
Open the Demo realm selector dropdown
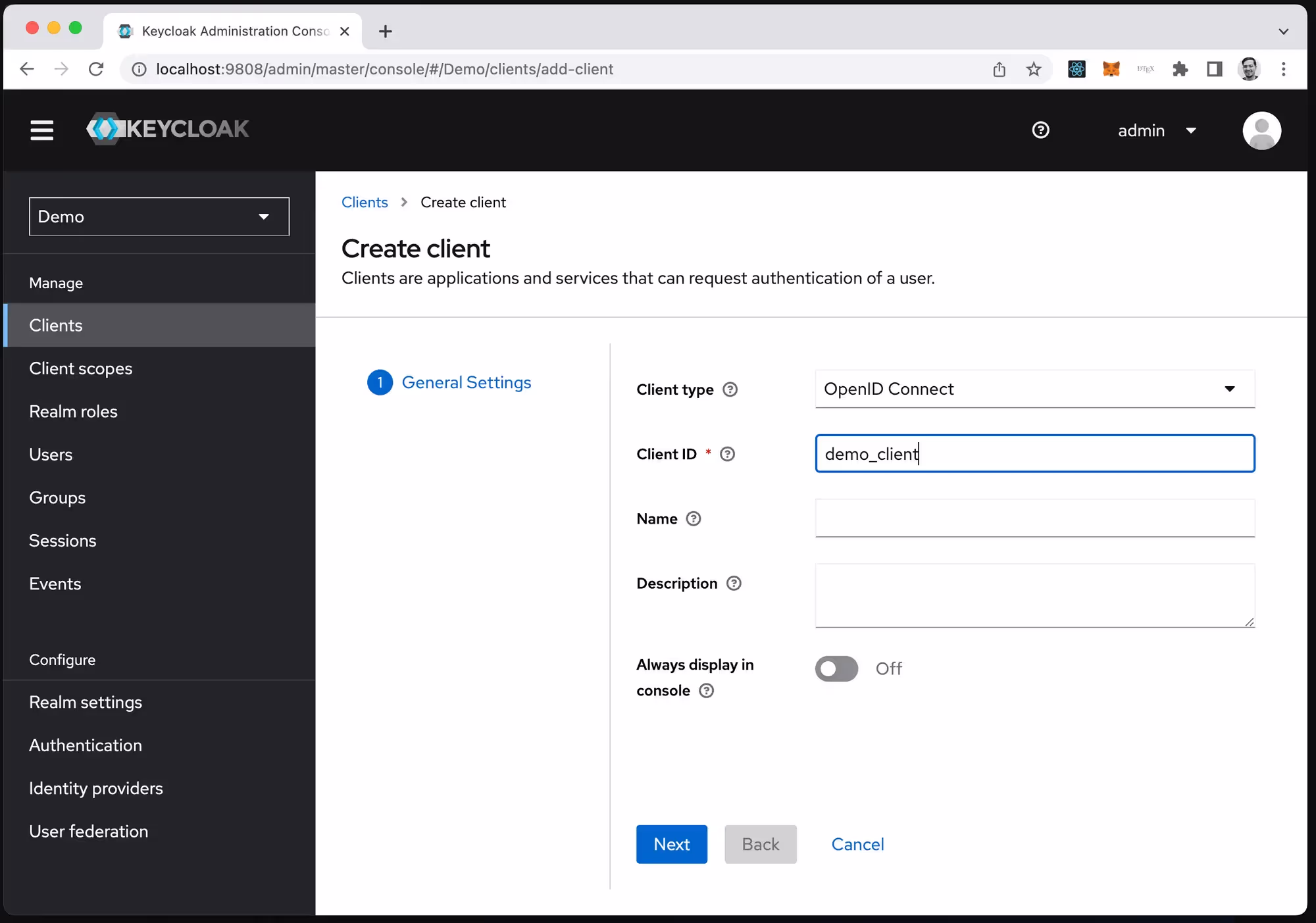[x=159, y=216]
